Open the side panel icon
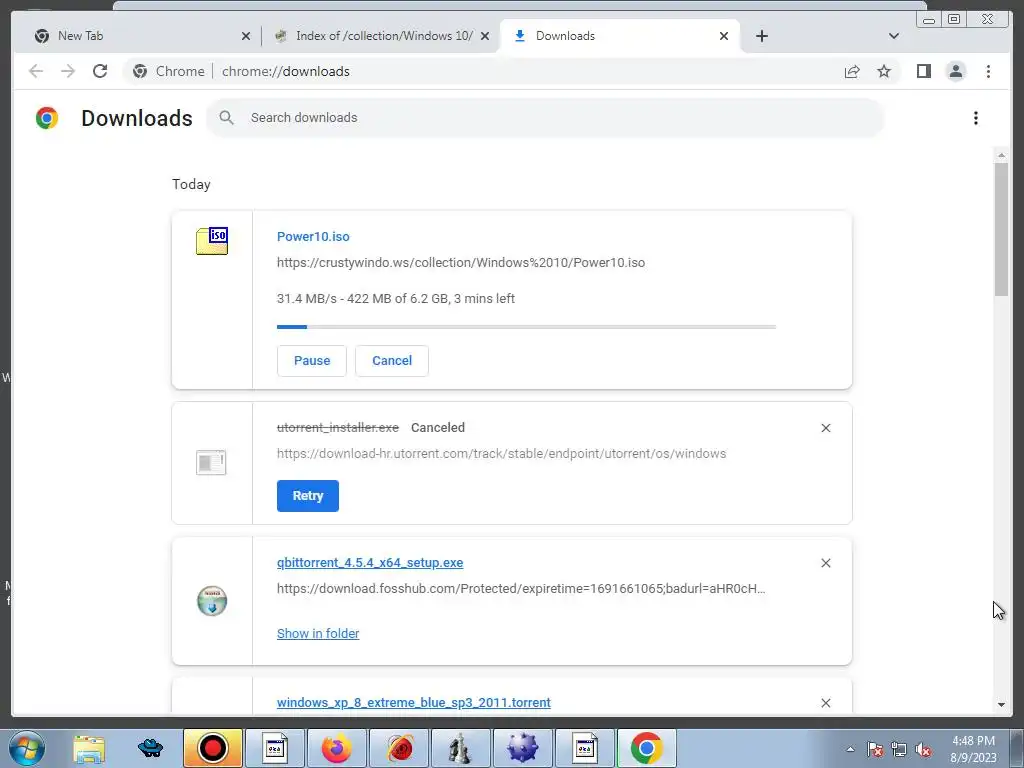 [x=923, y=71]
